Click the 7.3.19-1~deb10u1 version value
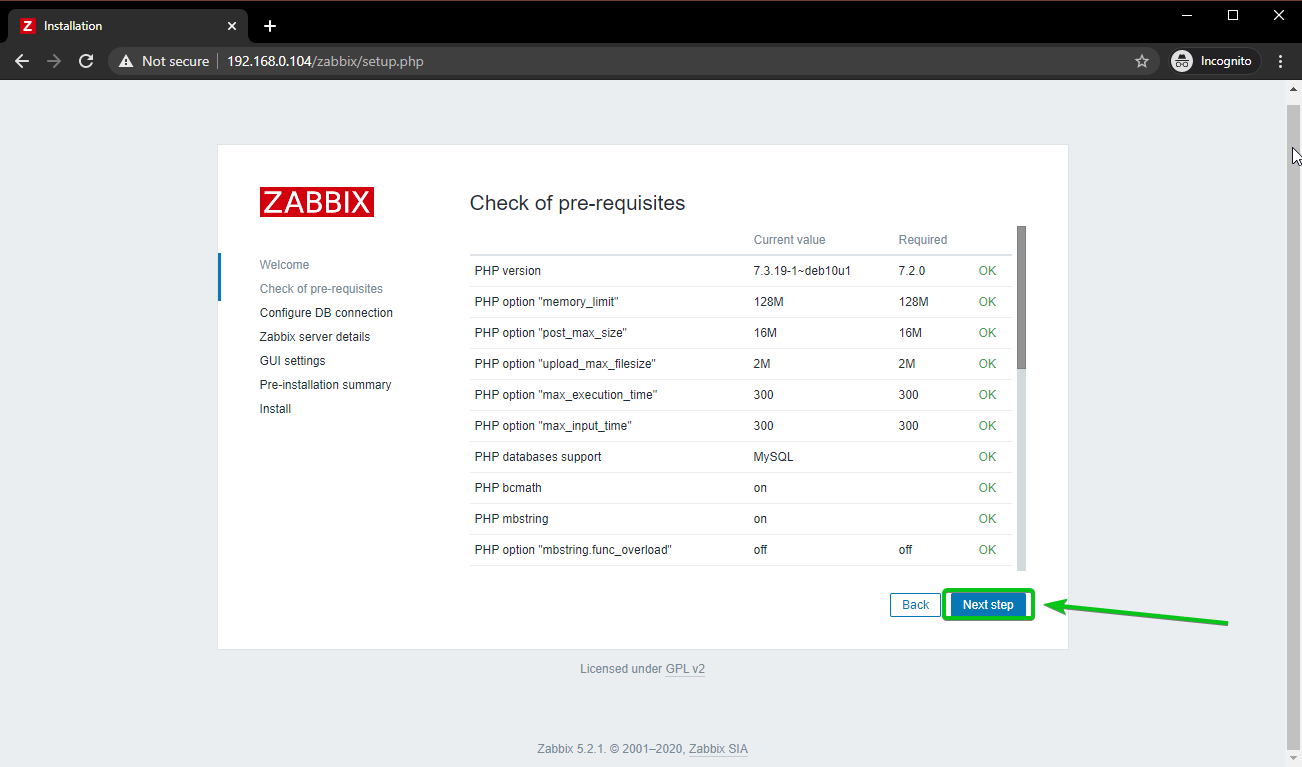 (x=802, y=271)
